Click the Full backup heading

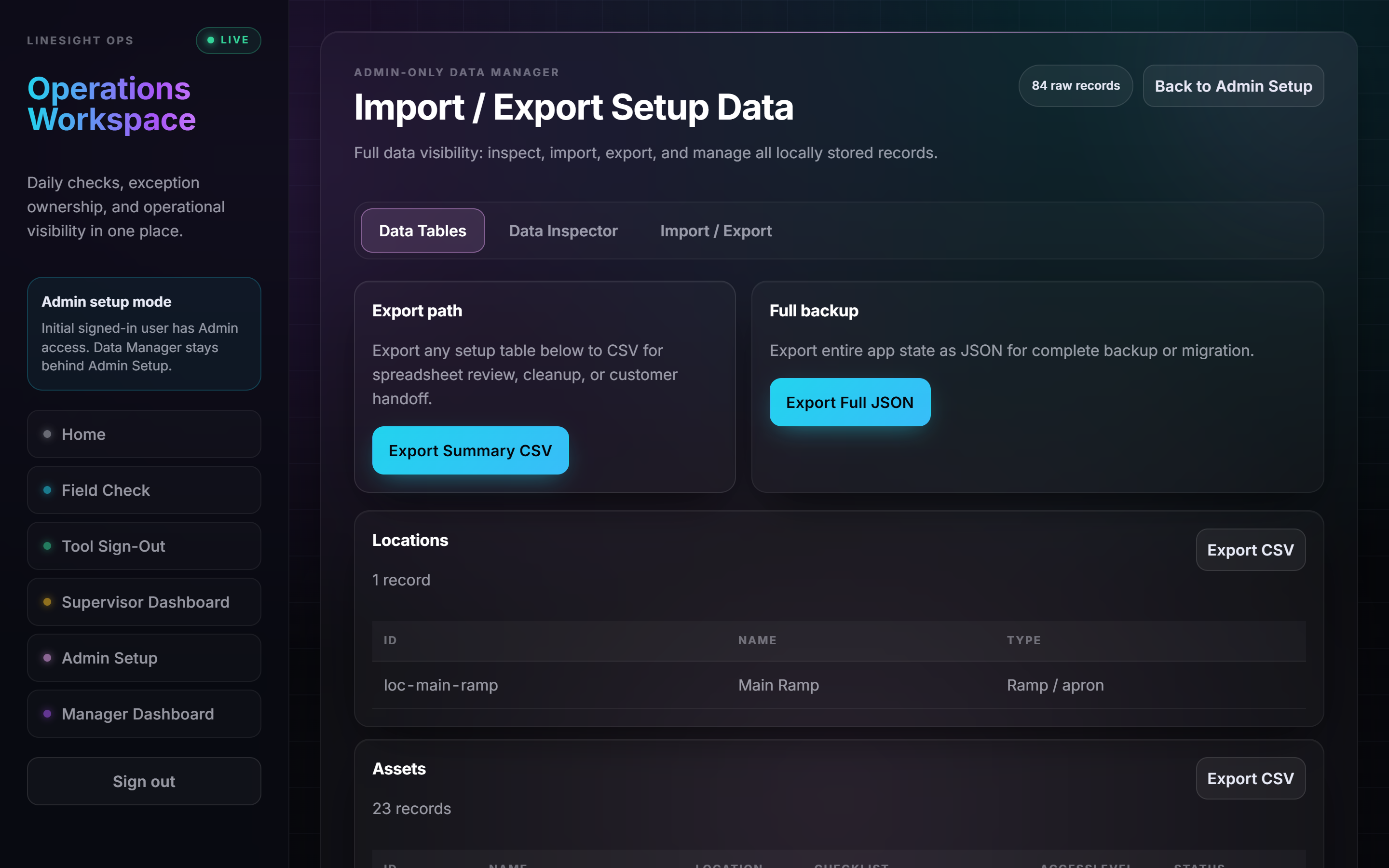[813, 311]
